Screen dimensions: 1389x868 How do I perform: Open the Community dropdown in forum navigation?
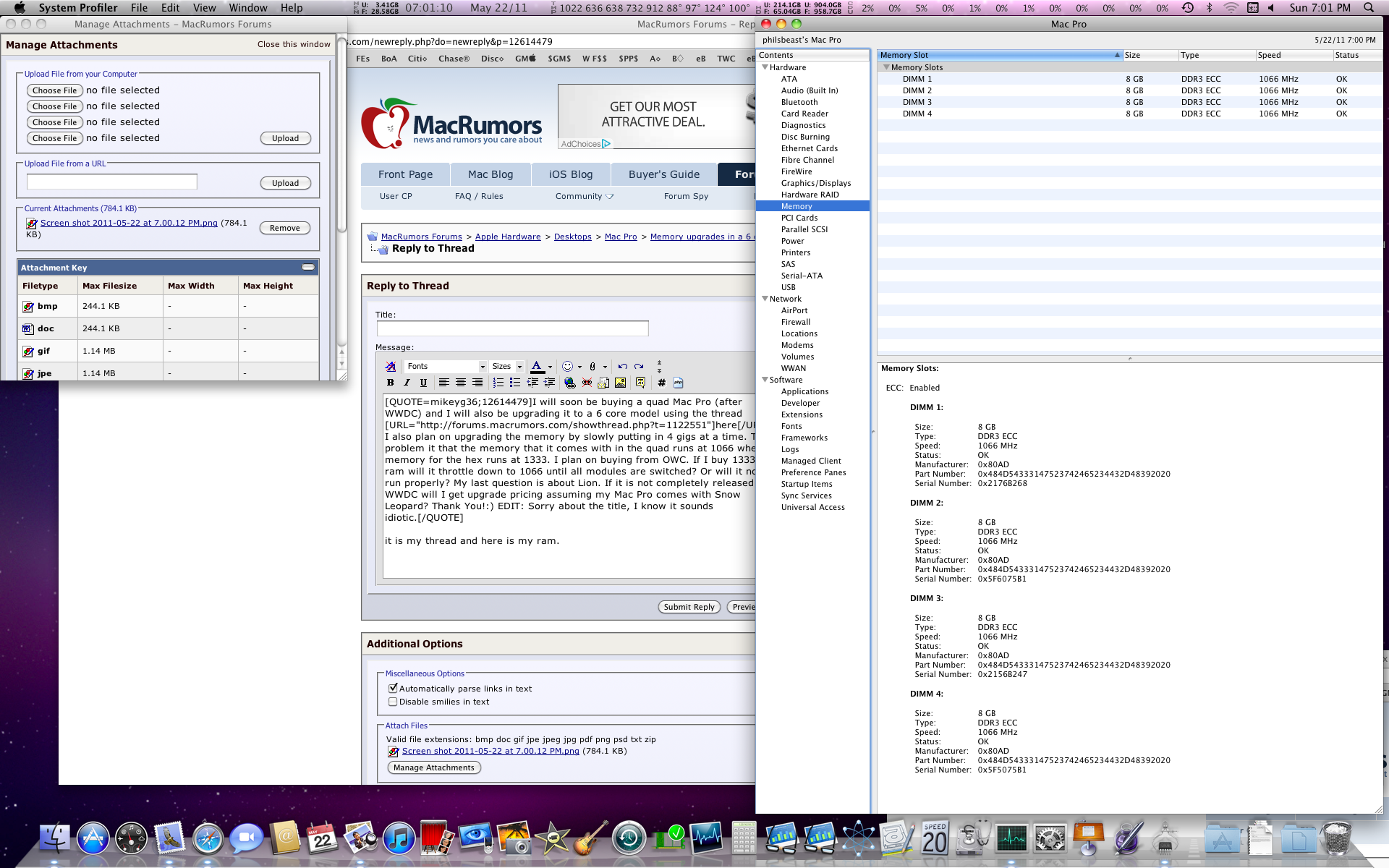pyautogui.click(x=585, y=196)
